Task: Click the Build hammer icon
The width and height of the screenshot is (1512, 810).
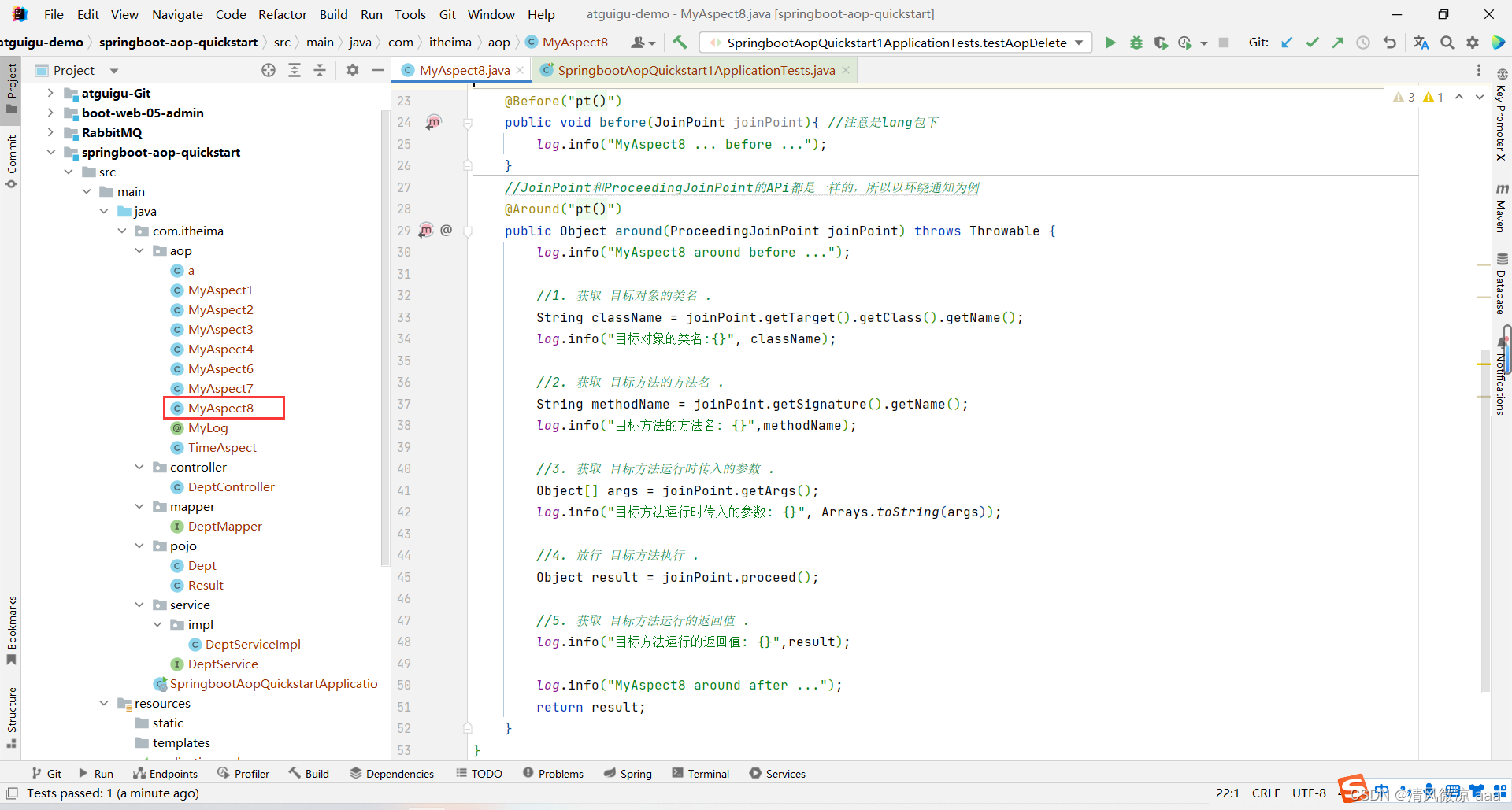Action: 680,43
